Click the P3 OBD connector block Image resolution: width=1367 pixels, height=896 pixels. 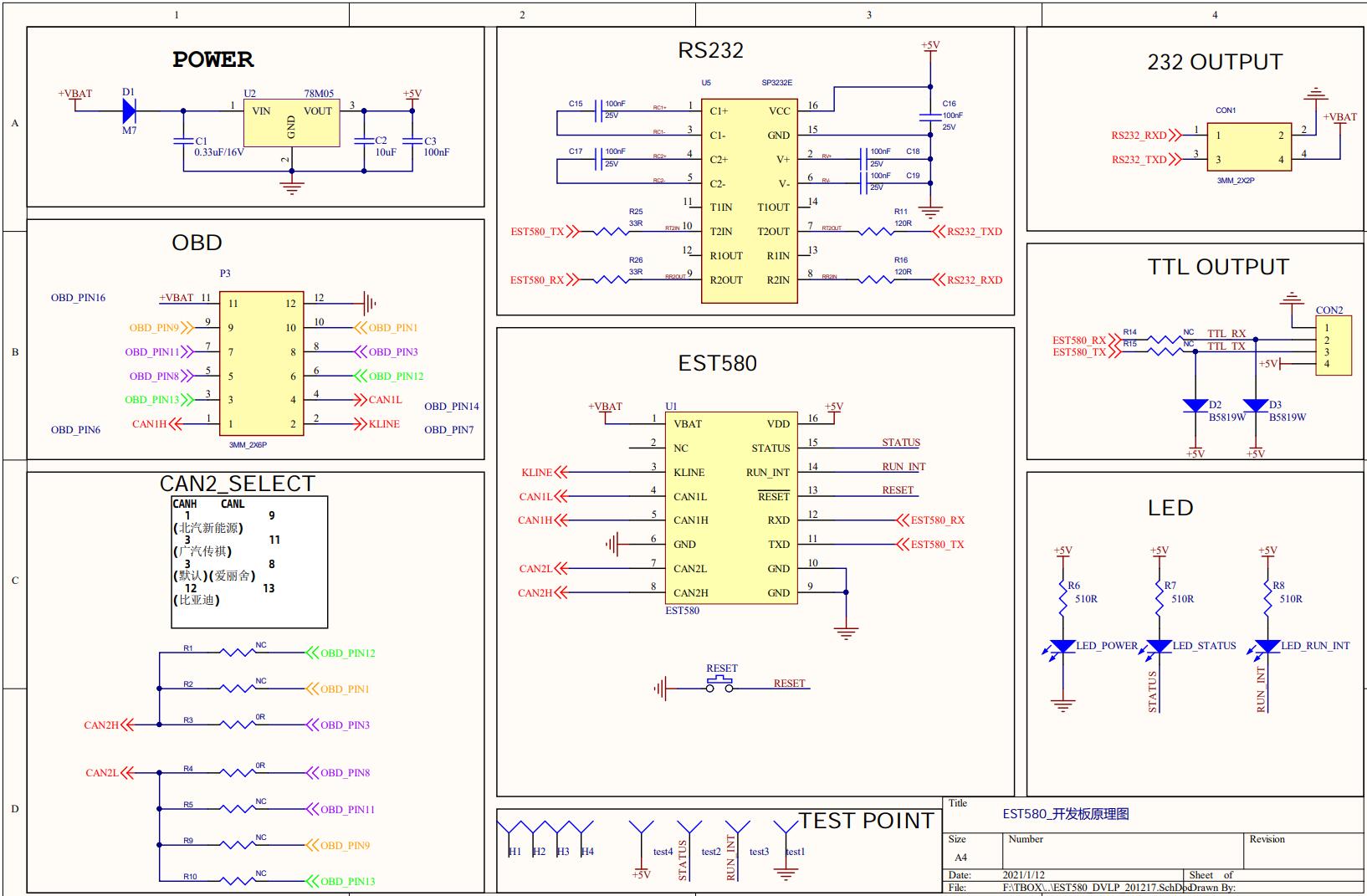click(x=261, y=363)
